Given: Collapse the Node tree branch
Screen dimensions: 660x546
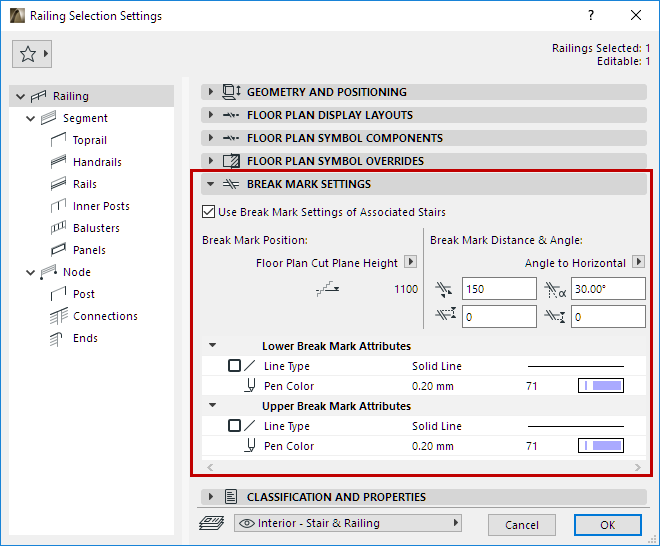Looking at the screenshot, I should click(30, 272).
